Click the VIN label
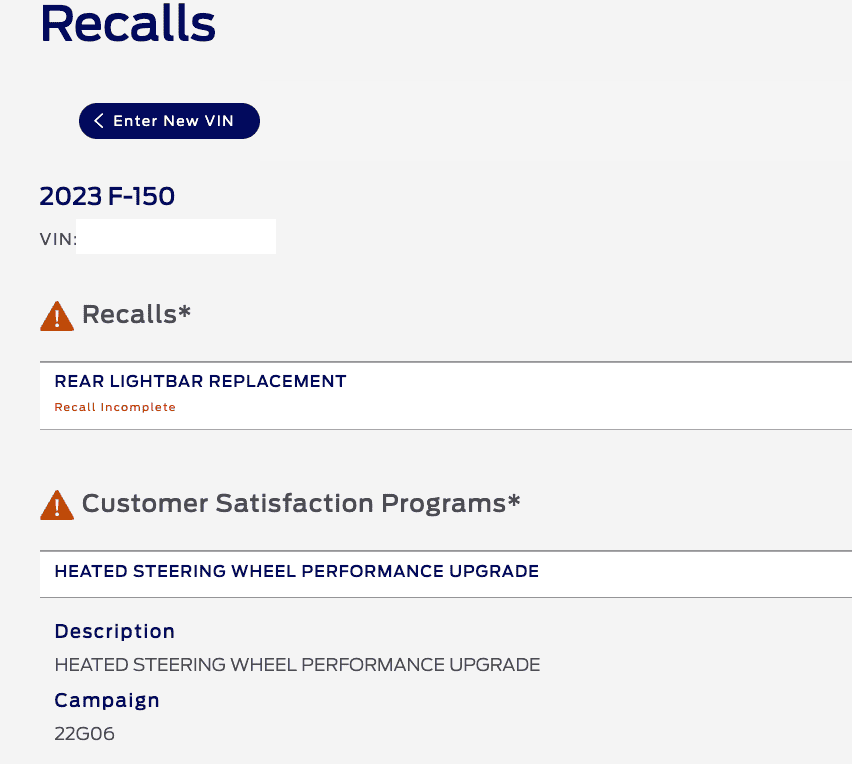 58,240
